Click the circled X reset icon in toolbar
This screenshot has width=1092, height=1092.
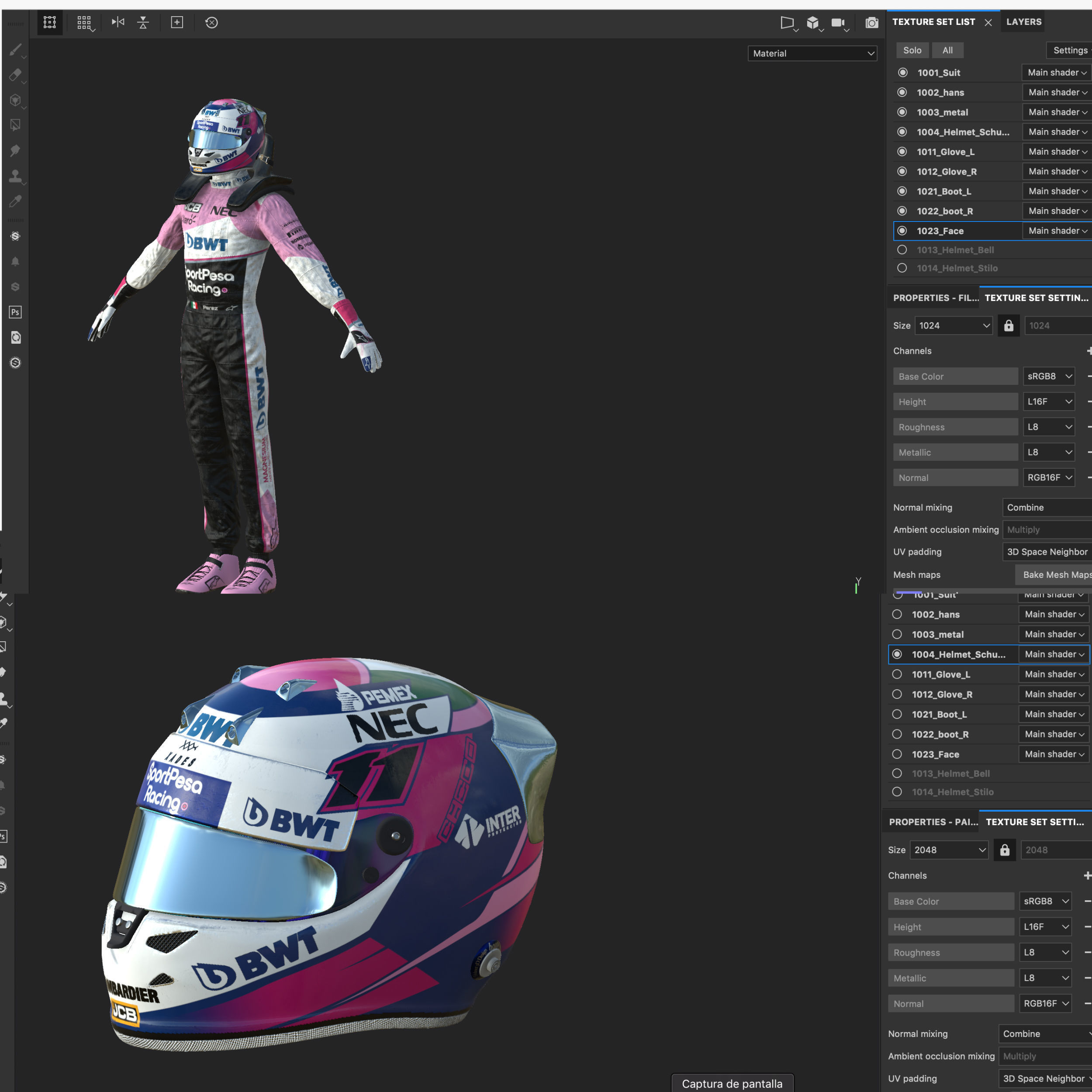coord(211,23)
